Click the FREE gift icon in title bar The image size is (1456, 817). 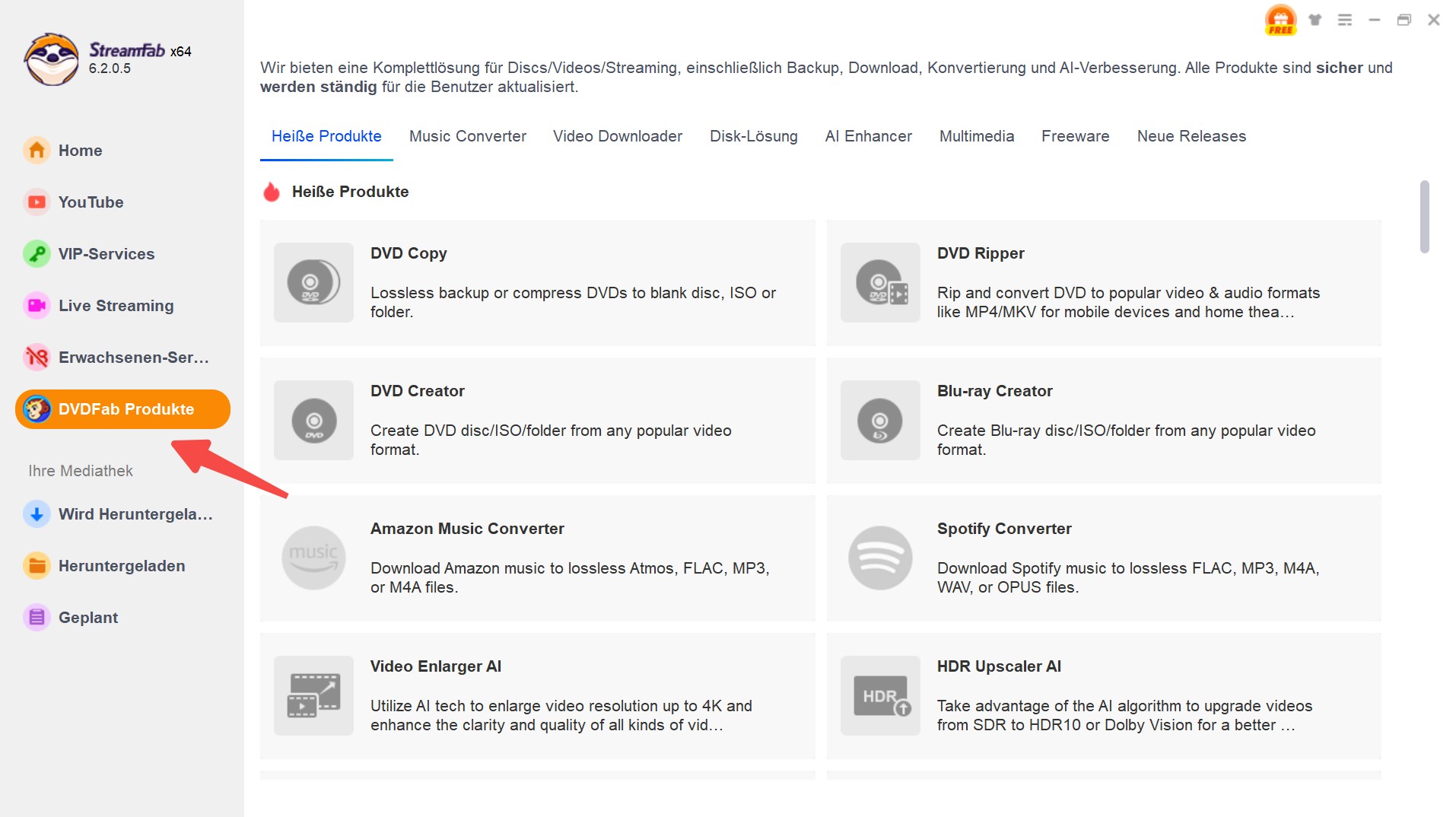tap(1280, 20)
